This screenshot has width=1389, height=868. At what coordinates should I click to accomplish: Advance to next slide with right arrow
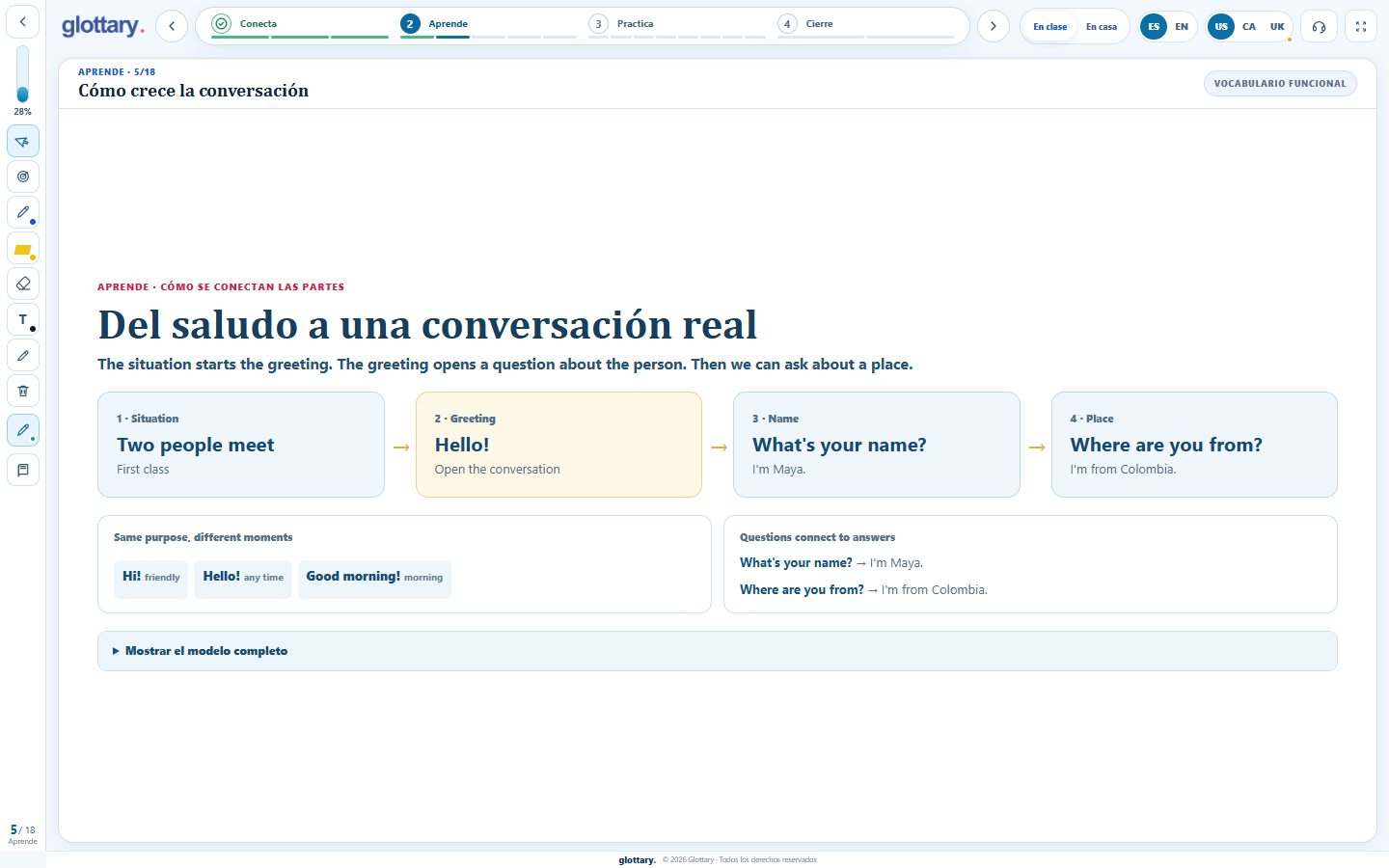coord(994,26)
